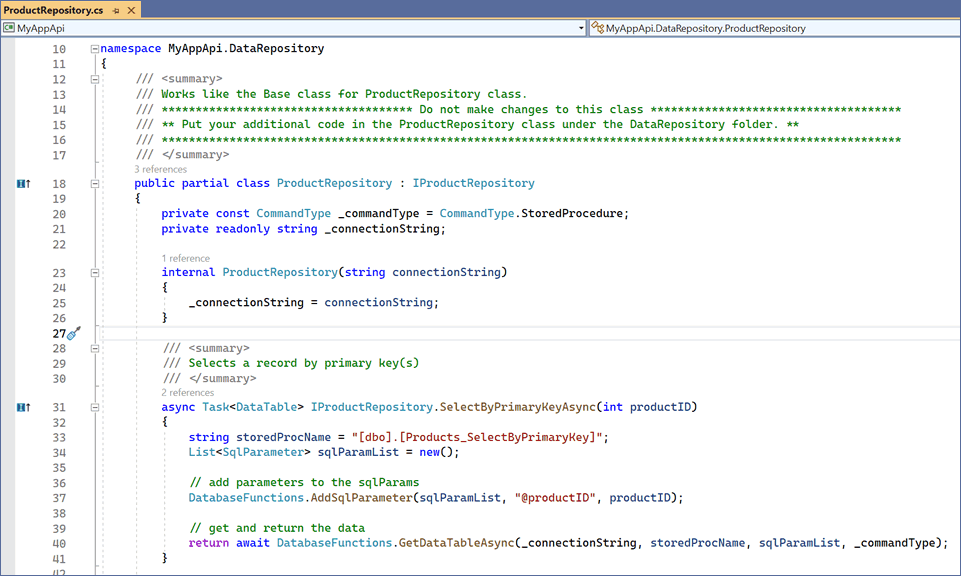Image resolution: width=961 pixels, height=576 pixels.
Task: Open the '3 references' CodeLens link
Action: pos(161,169)
